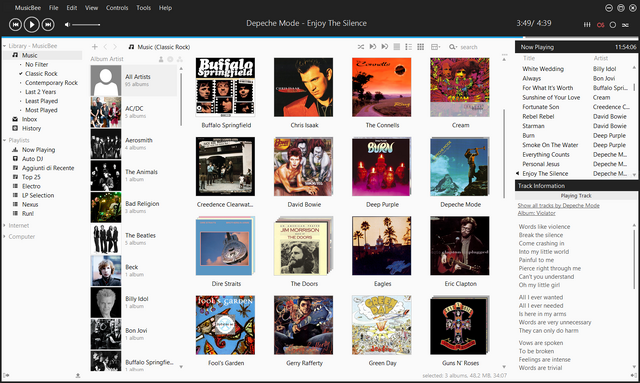Go back with the left chevron
Viewport: 640px width, 383px height.
(x=105, y=47)
